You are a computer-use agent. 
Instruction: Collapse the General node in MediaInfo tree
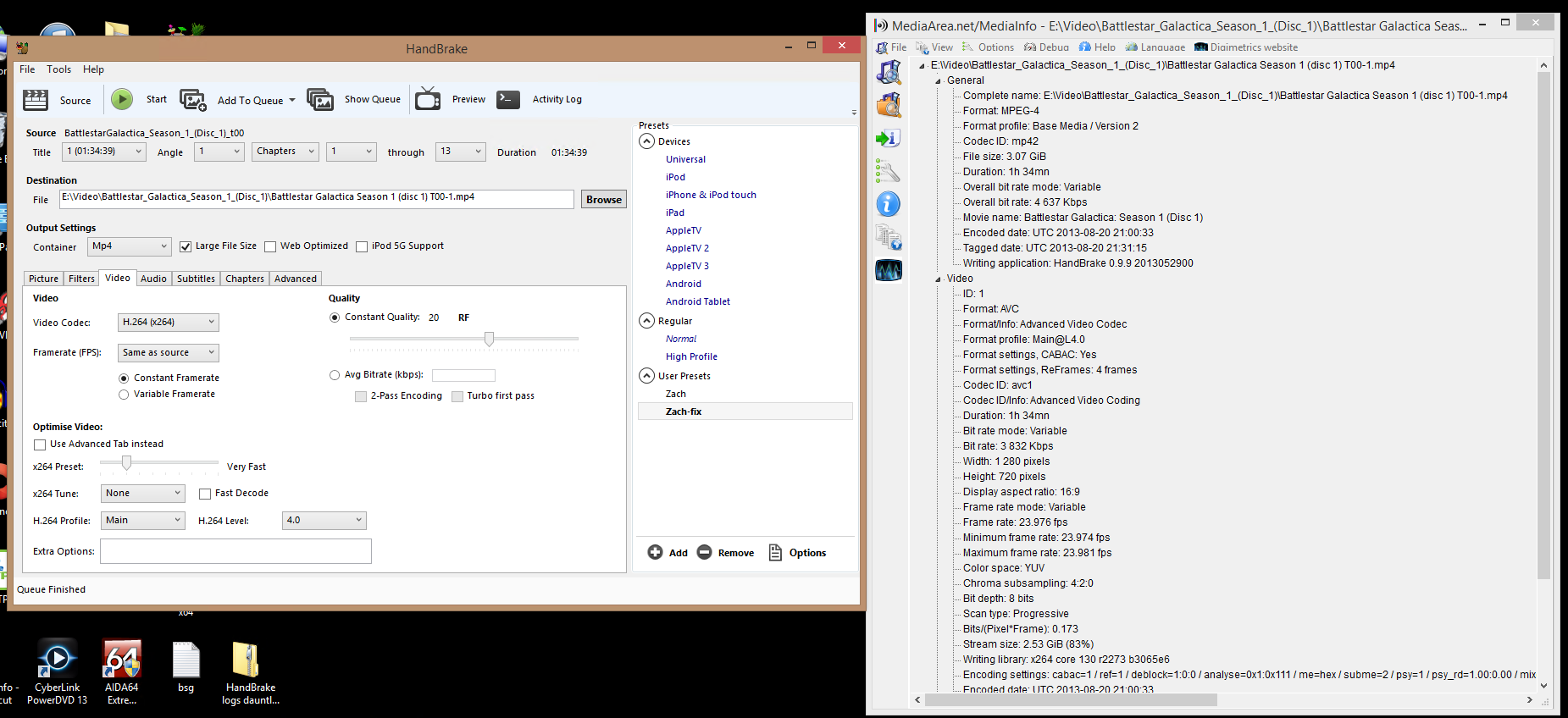tap(938, 81)
